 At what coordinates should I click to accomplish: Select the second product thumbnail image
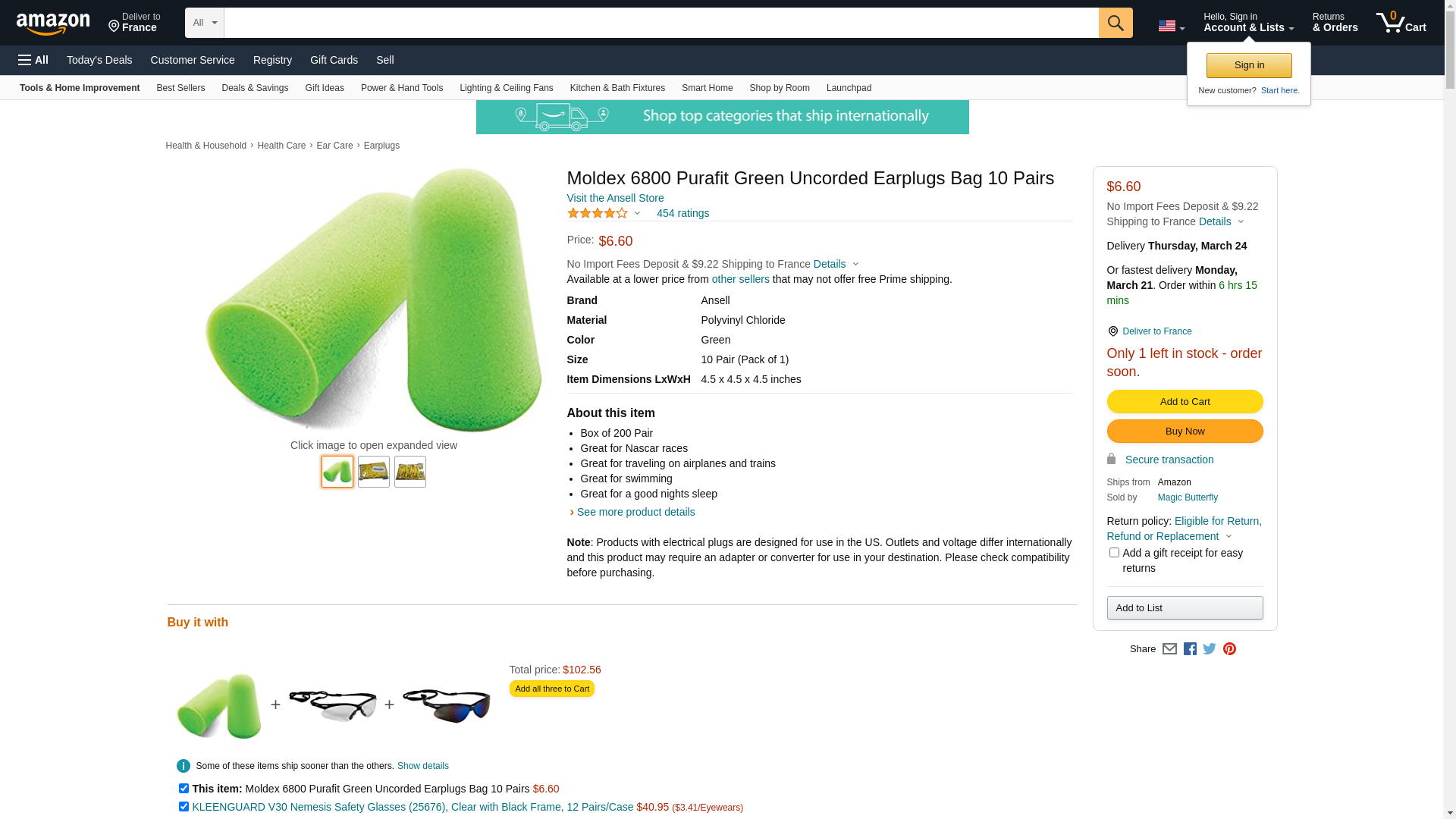pos(374,472)
